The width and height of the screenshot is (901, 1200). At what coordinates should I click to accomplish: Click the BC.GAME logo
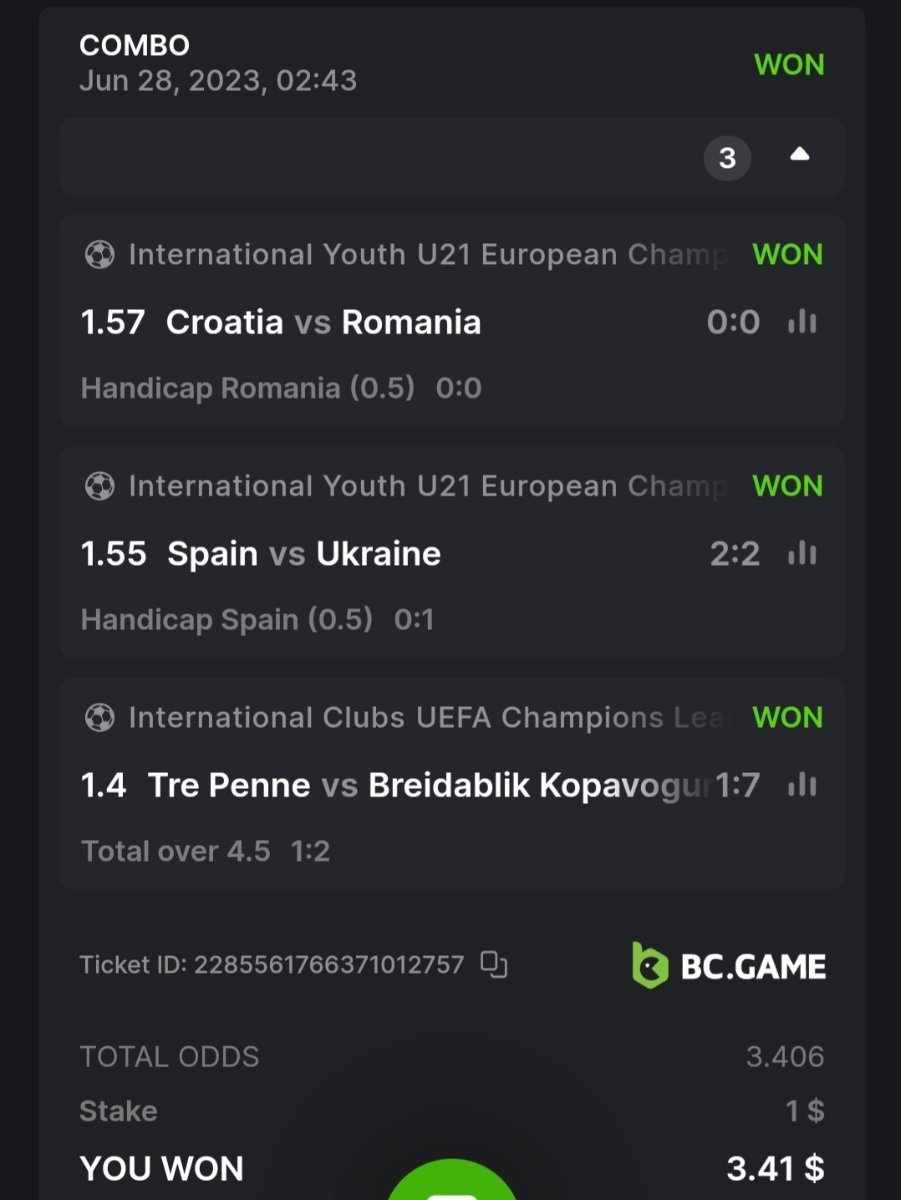(x=729, y=965)
